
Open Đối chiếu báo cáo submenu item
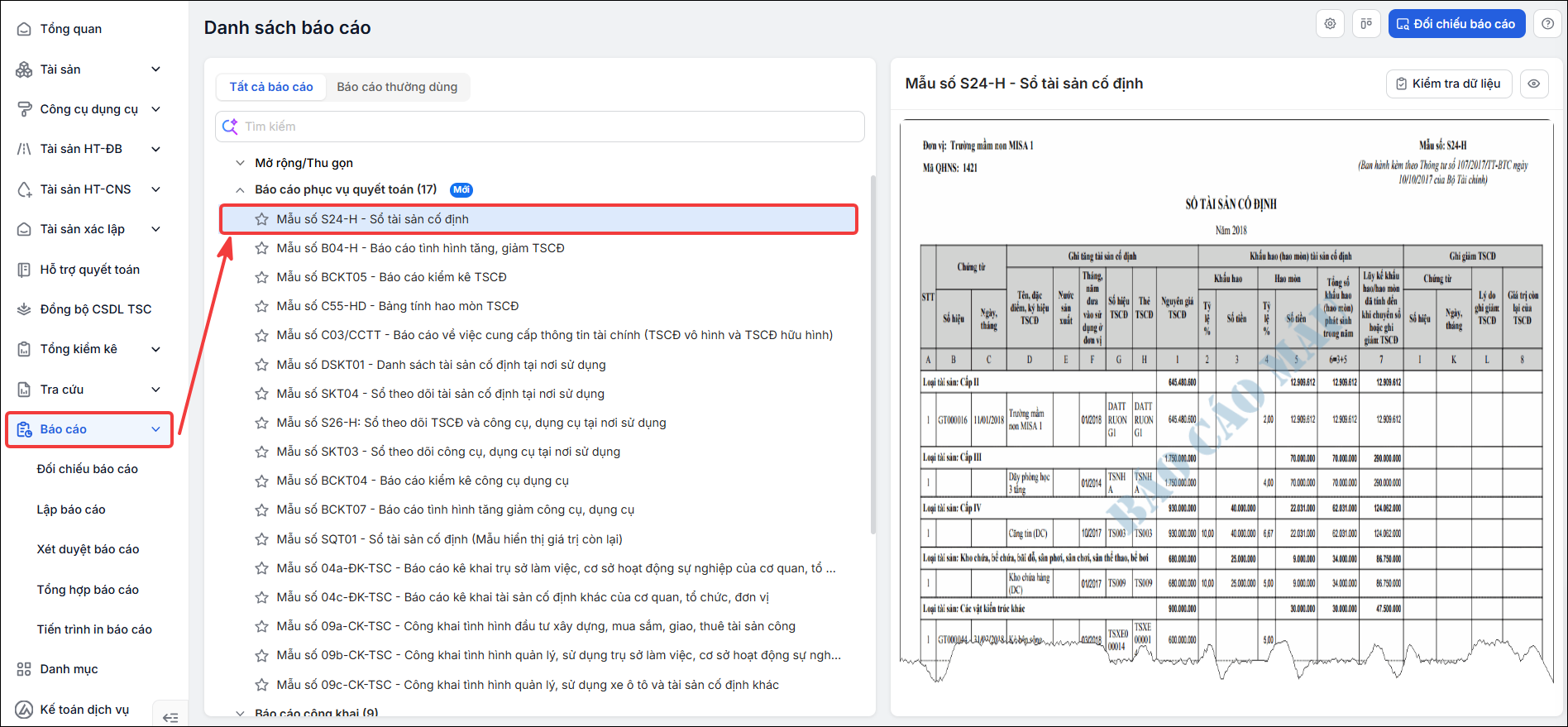[x=88, y=469]
